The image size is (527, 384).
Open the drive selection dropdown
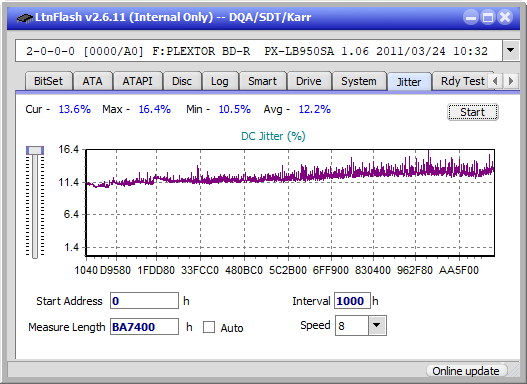point(511,51)
